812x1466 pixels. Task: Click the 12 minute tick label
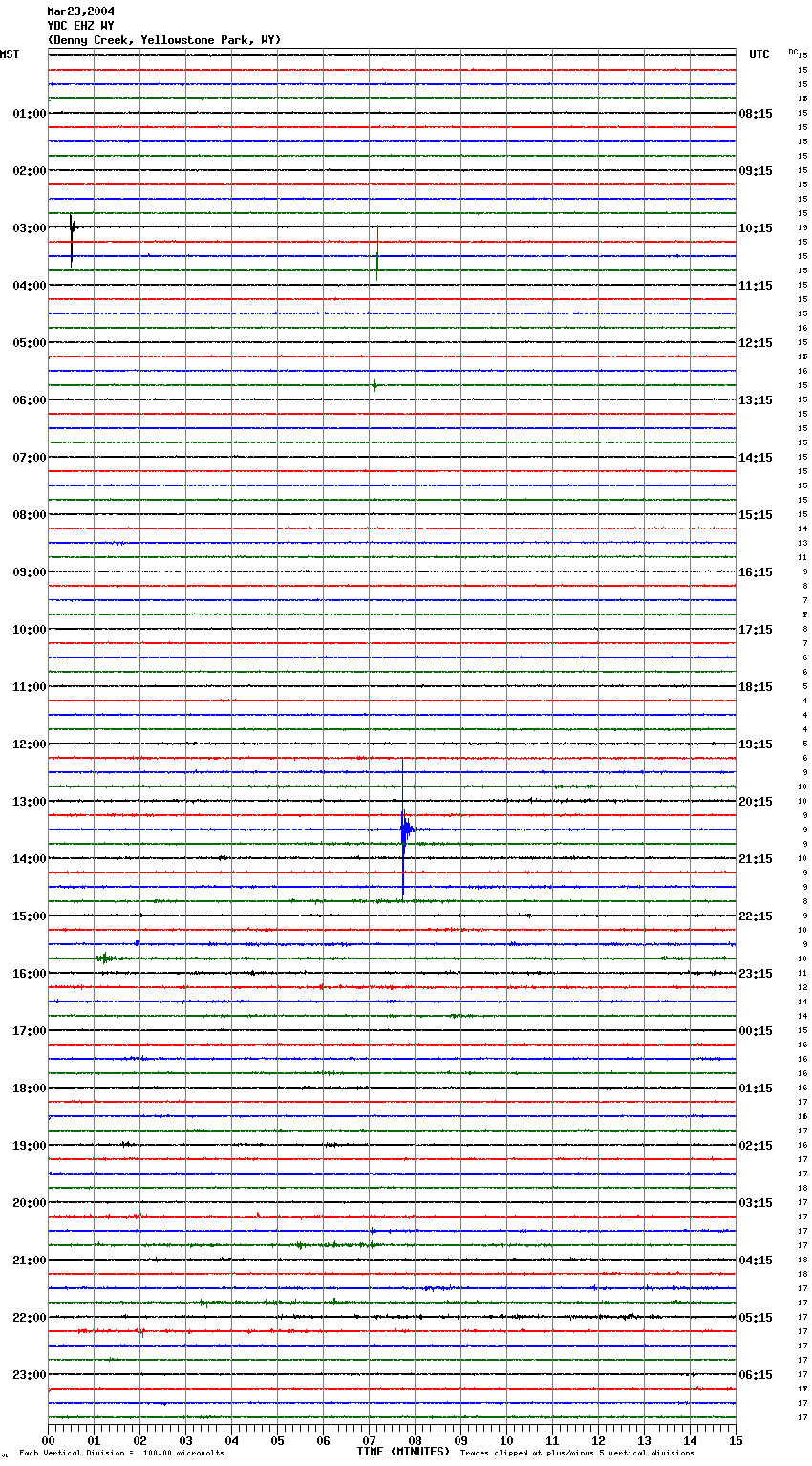[598, 1440]
